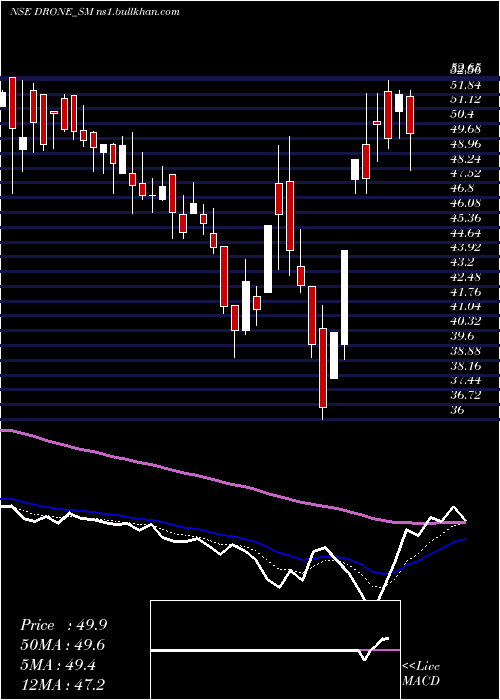This screenshot has height=700, width=500.
Task: Click the 38.88 price axis label
Action: tap(466, 351)
